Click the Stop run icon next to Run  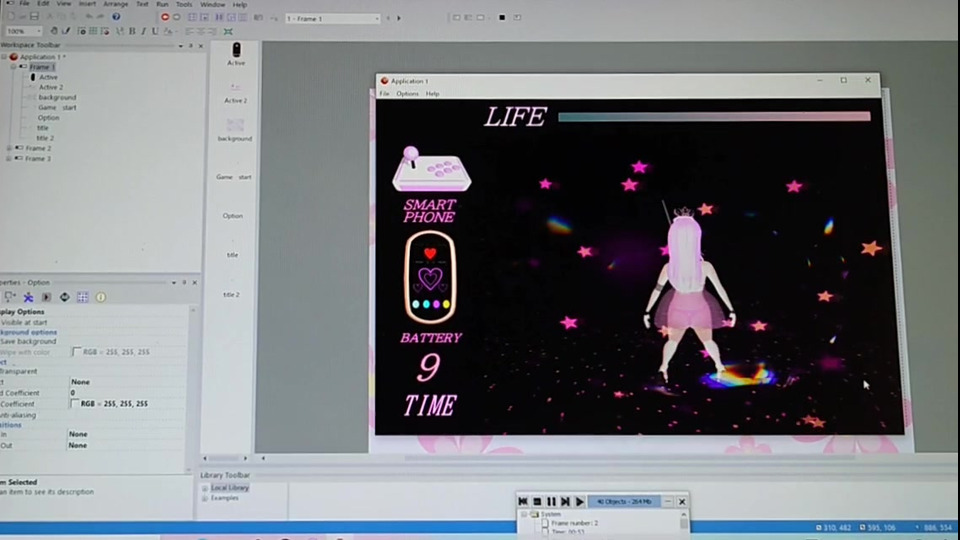pyautogui.click(x=176, y=17)
